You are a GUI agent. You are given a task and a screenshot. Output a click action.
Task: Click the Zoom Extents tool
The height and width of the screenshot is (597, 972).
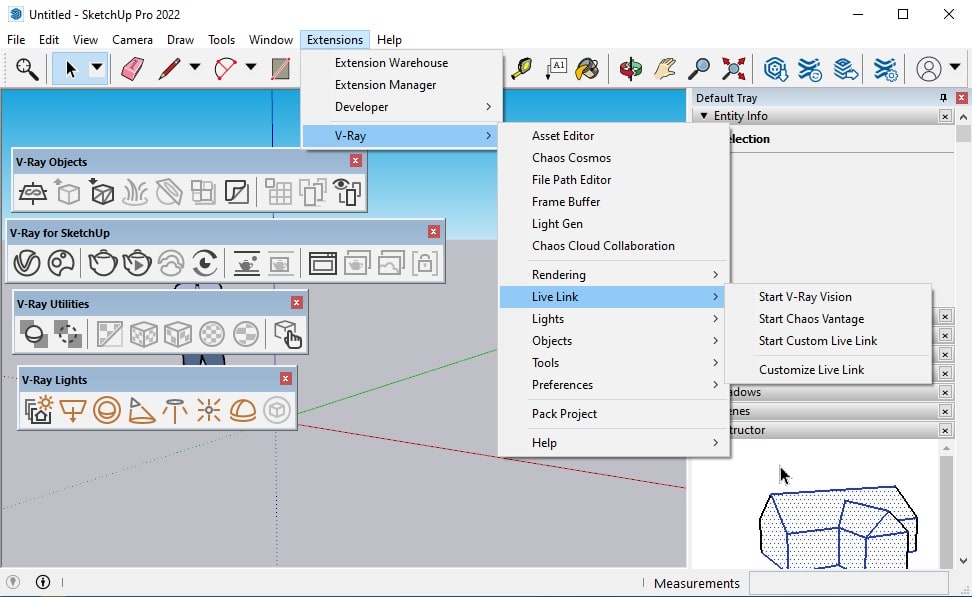click(733, 68)
